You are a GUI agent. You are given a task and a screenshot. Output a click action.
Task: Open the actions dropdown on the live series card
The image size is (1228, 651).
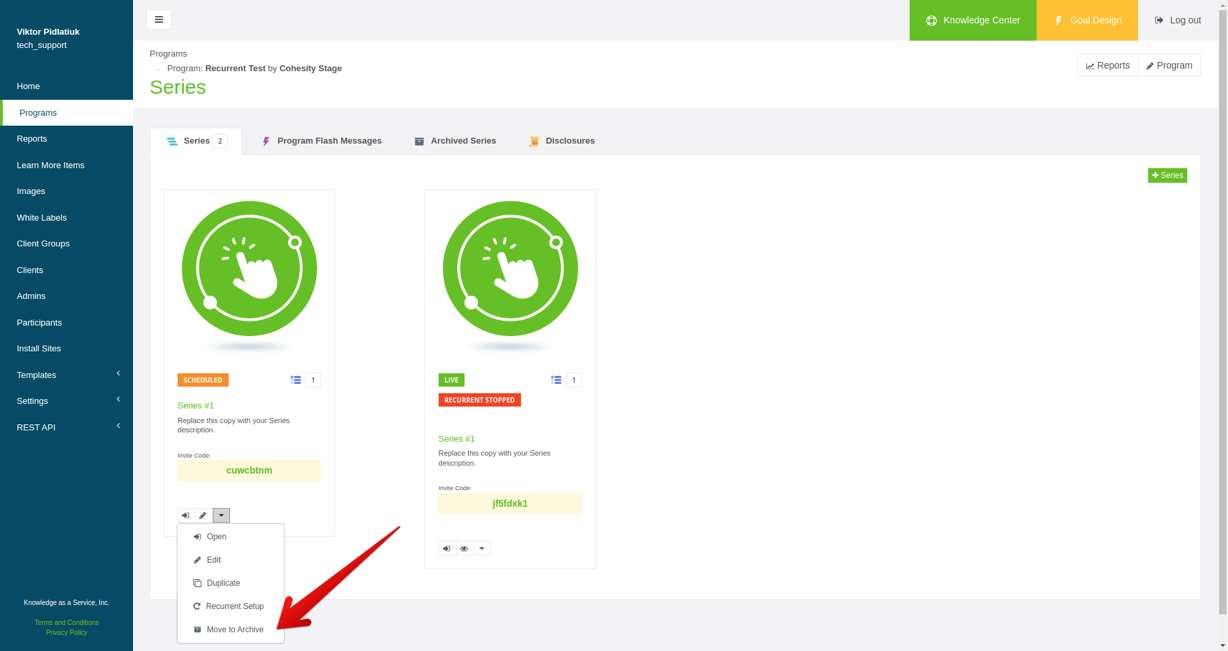(481, 548)
